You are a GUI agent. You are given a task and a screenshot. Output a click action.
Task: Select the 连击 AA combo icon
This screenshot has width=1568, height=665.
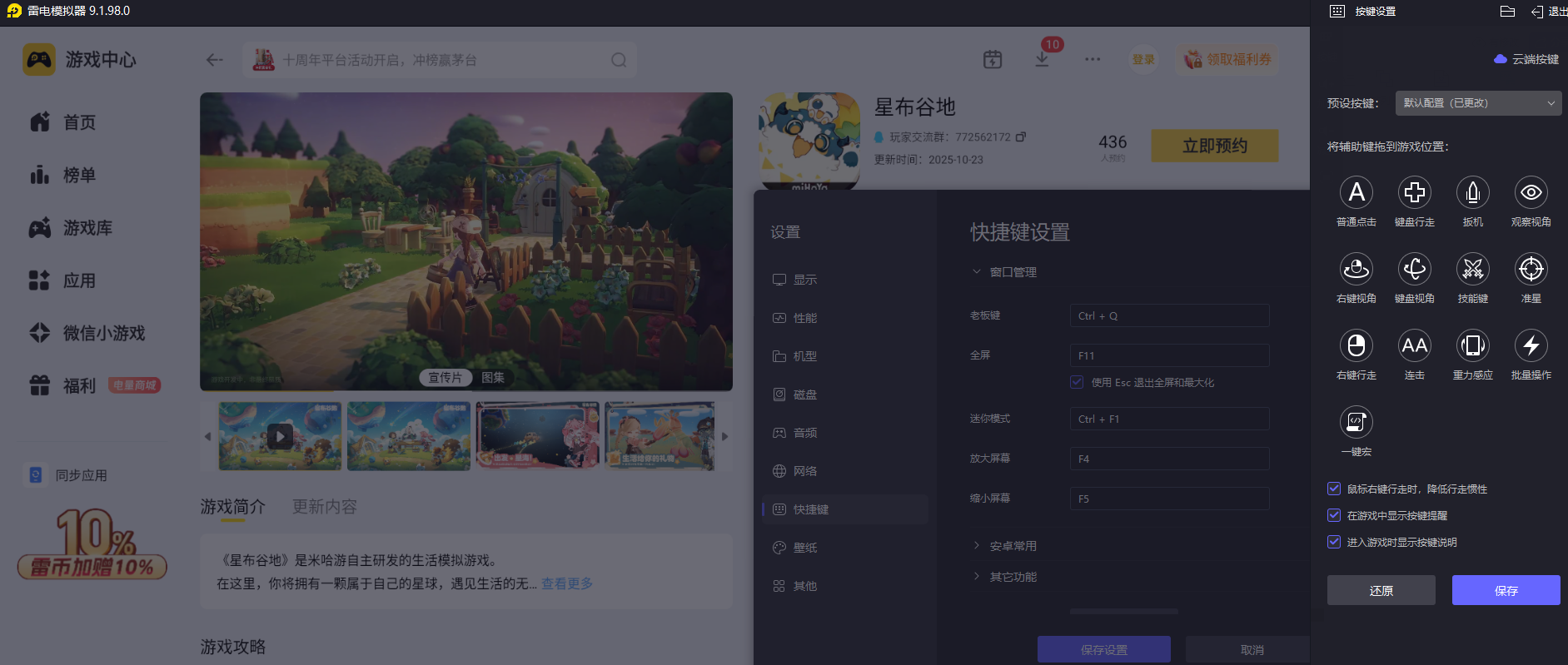click(1415, 345)
